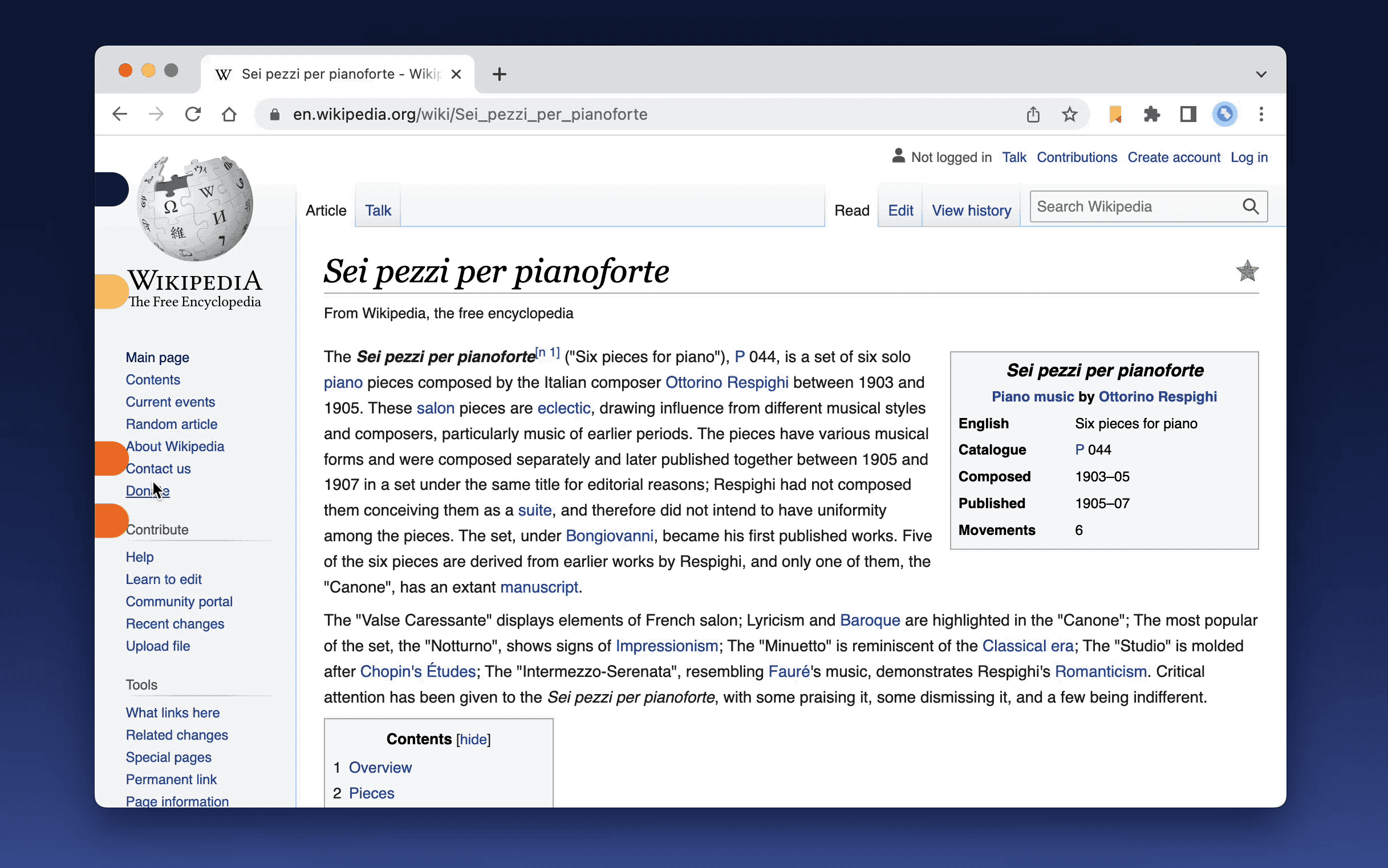Click the bookmark/favorites star icon

pyautogui.click(x=1069, y=114)
